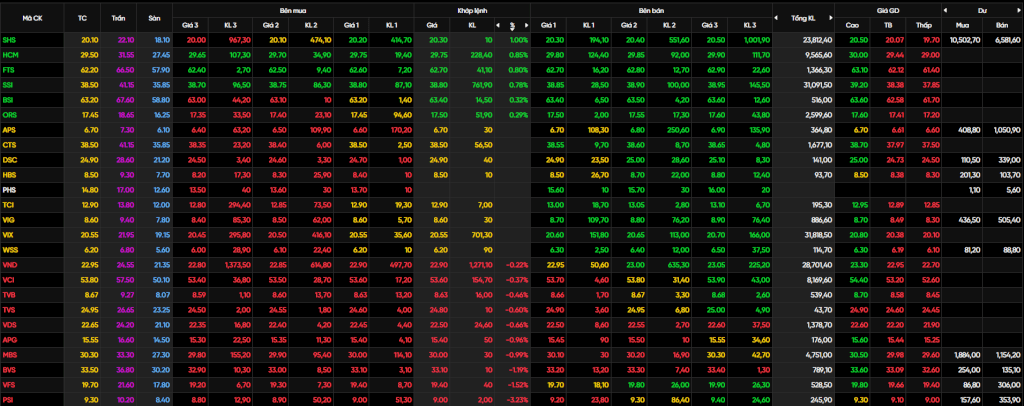This screenshot has height=406, width=1024.
Task: Click SHS sell surplus 6,581,60
Action: (x=1007, y=40)
